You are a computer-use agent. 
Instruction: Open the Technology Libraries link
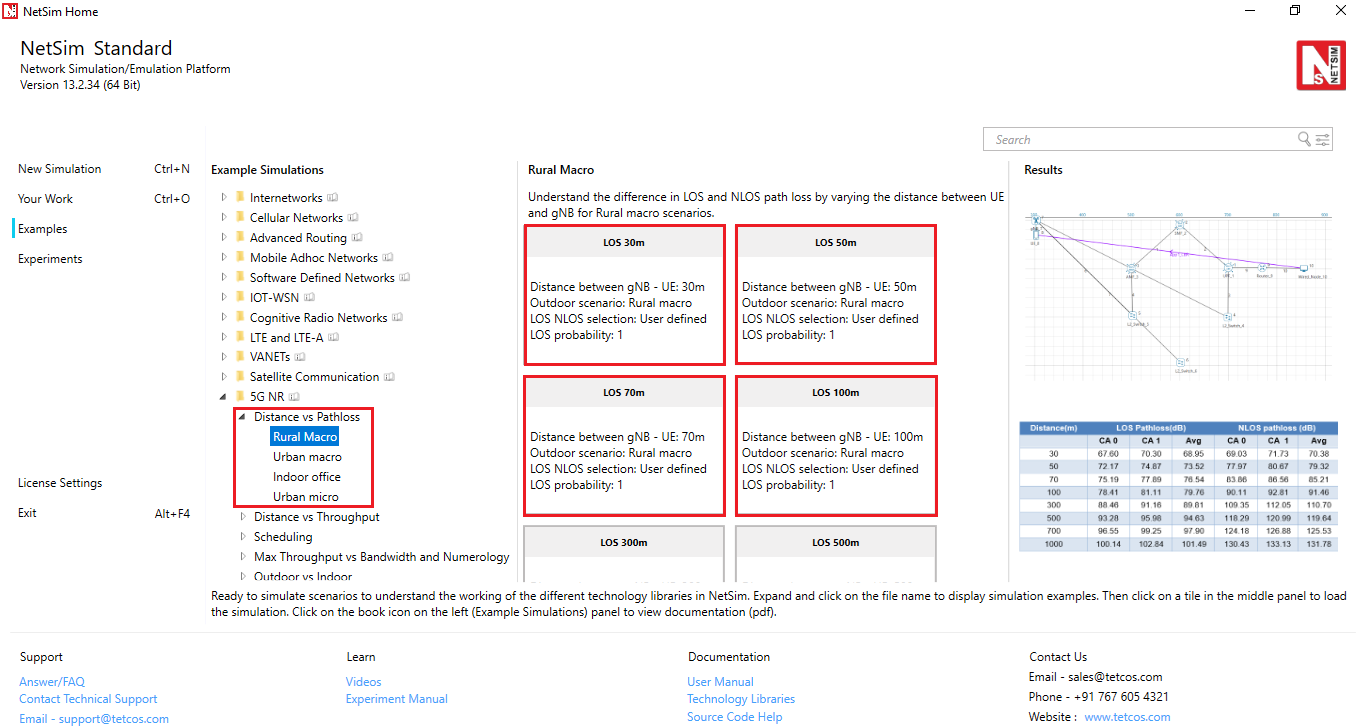click(741, 699)
